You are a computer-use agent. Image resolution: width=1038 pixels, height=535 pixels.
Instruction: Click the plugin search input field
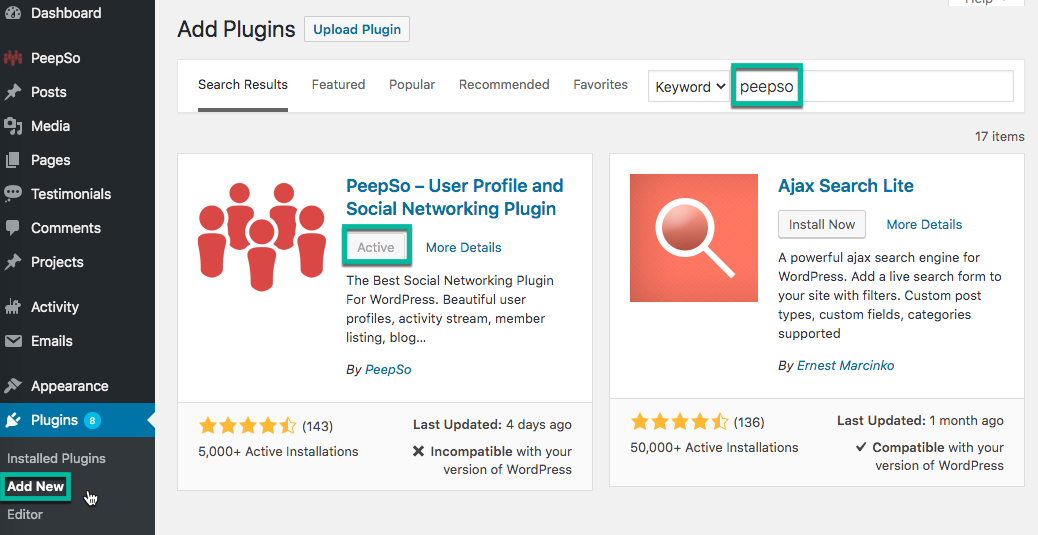[x=873, y=87]
